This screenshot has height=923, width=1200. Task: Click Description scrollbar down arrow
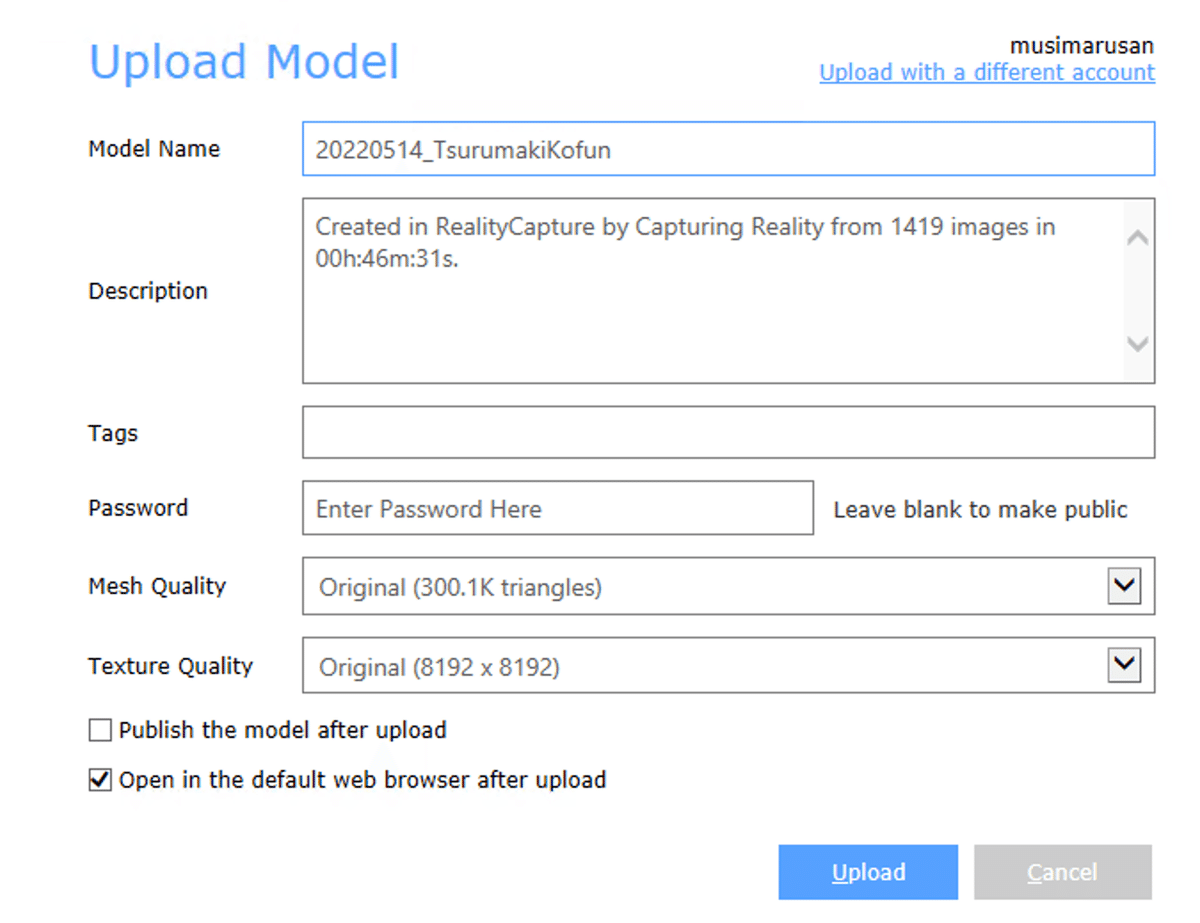(1137, 343)
